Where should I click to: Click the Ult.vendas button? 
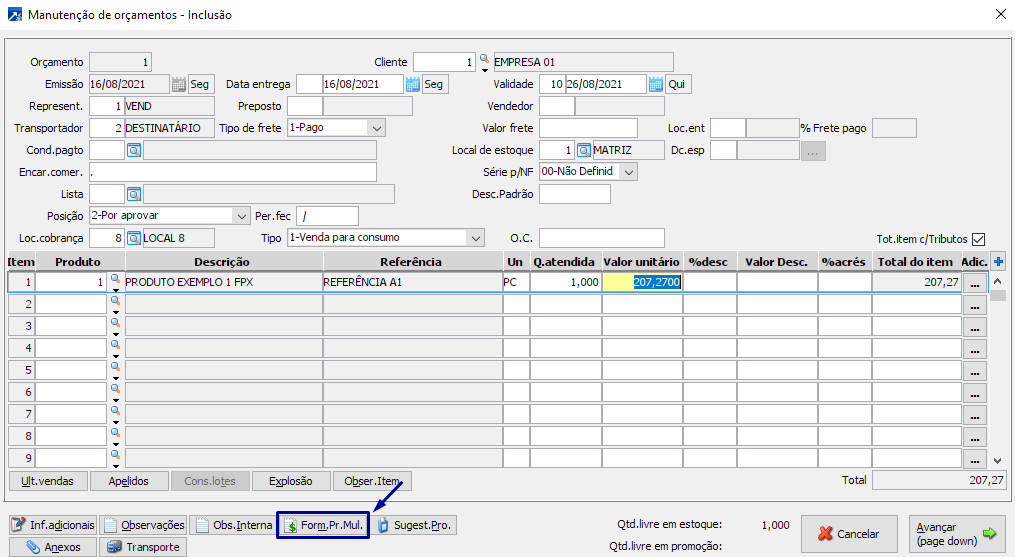[47, 481]
